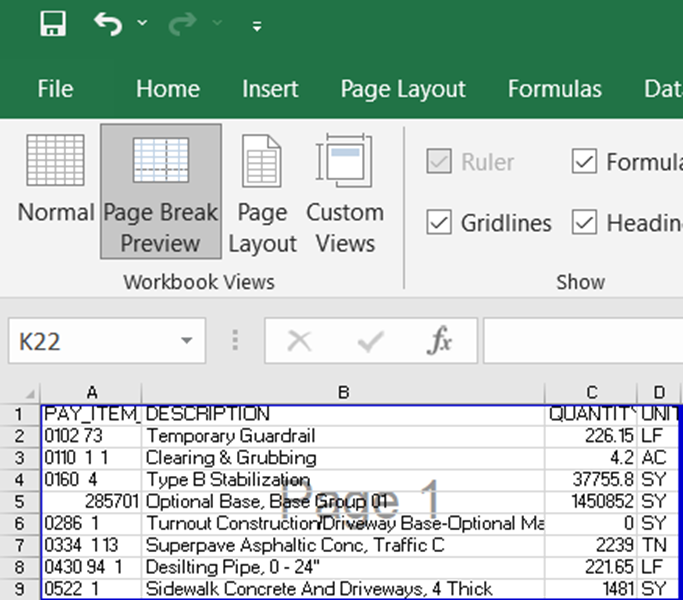
Task: Open the Page Layout ribbon tab
Action: [x=403, y=90]
